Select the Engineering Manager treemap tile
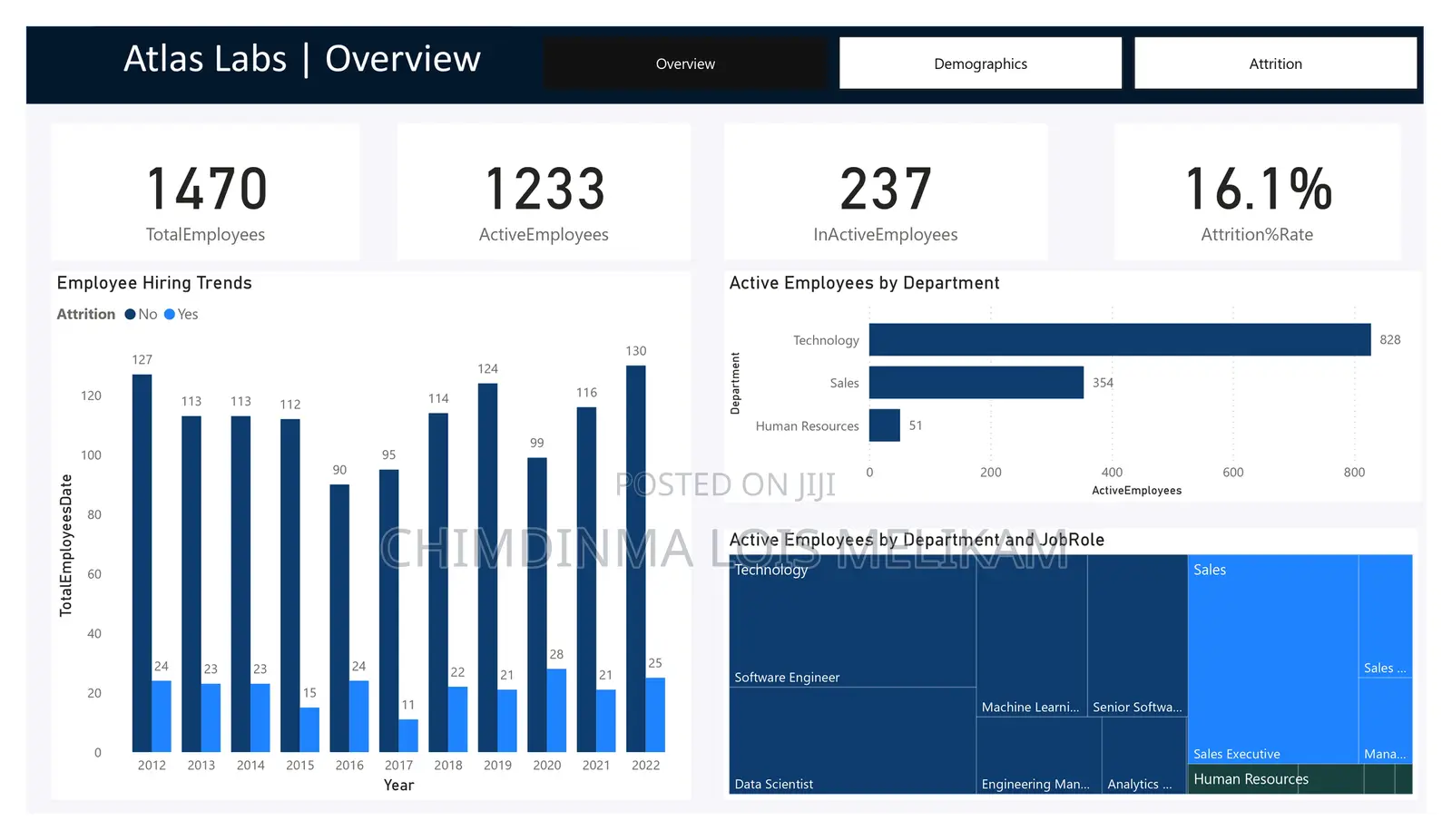Image resolution: width=1452 pixels, height=840 pixels. tap(1039, 756)
